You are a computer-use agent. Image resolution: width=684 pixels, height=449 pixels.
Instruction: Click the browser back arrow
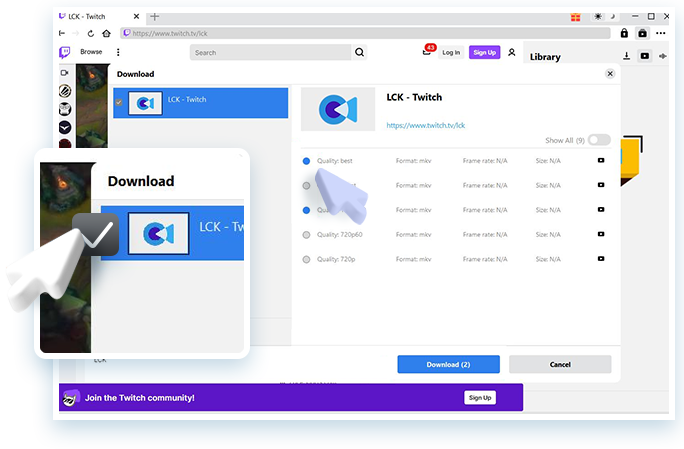click(62, 33)
